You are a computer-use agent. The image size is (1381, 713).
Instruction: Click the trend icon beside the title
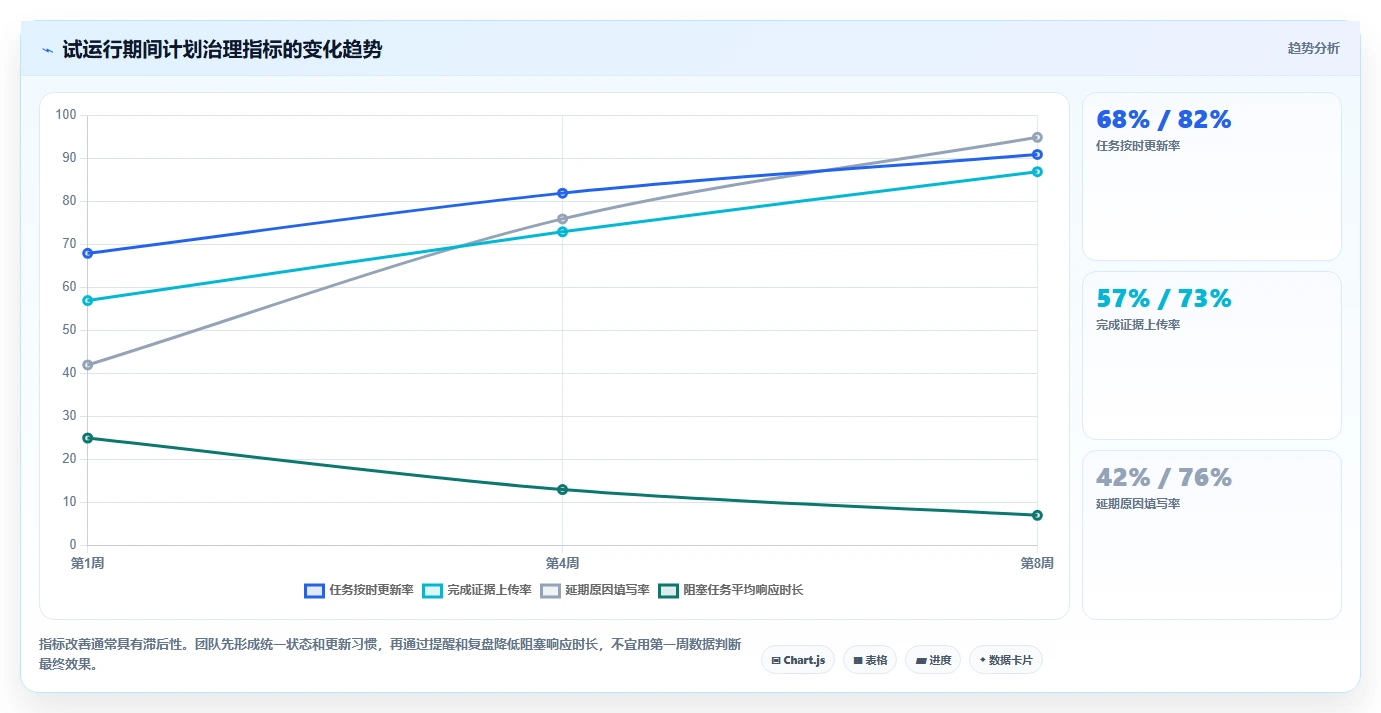tap(48, 50)
